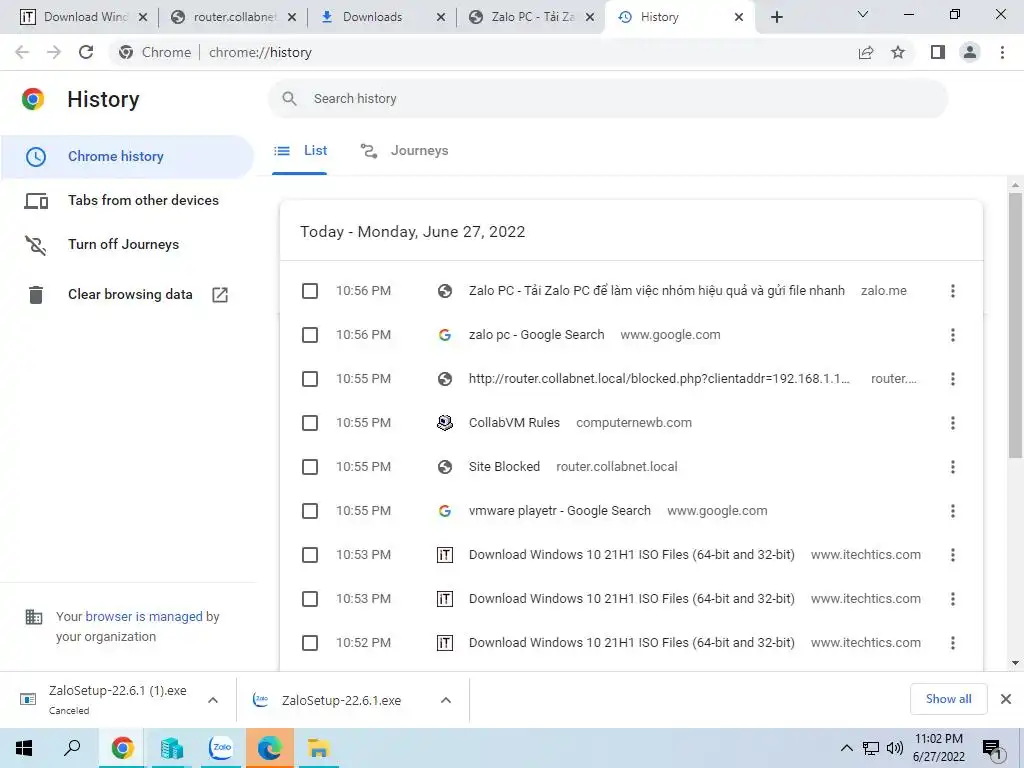Bookmark this tab with the star icon
Screen dimensions: 1024x768
point(898,52)
